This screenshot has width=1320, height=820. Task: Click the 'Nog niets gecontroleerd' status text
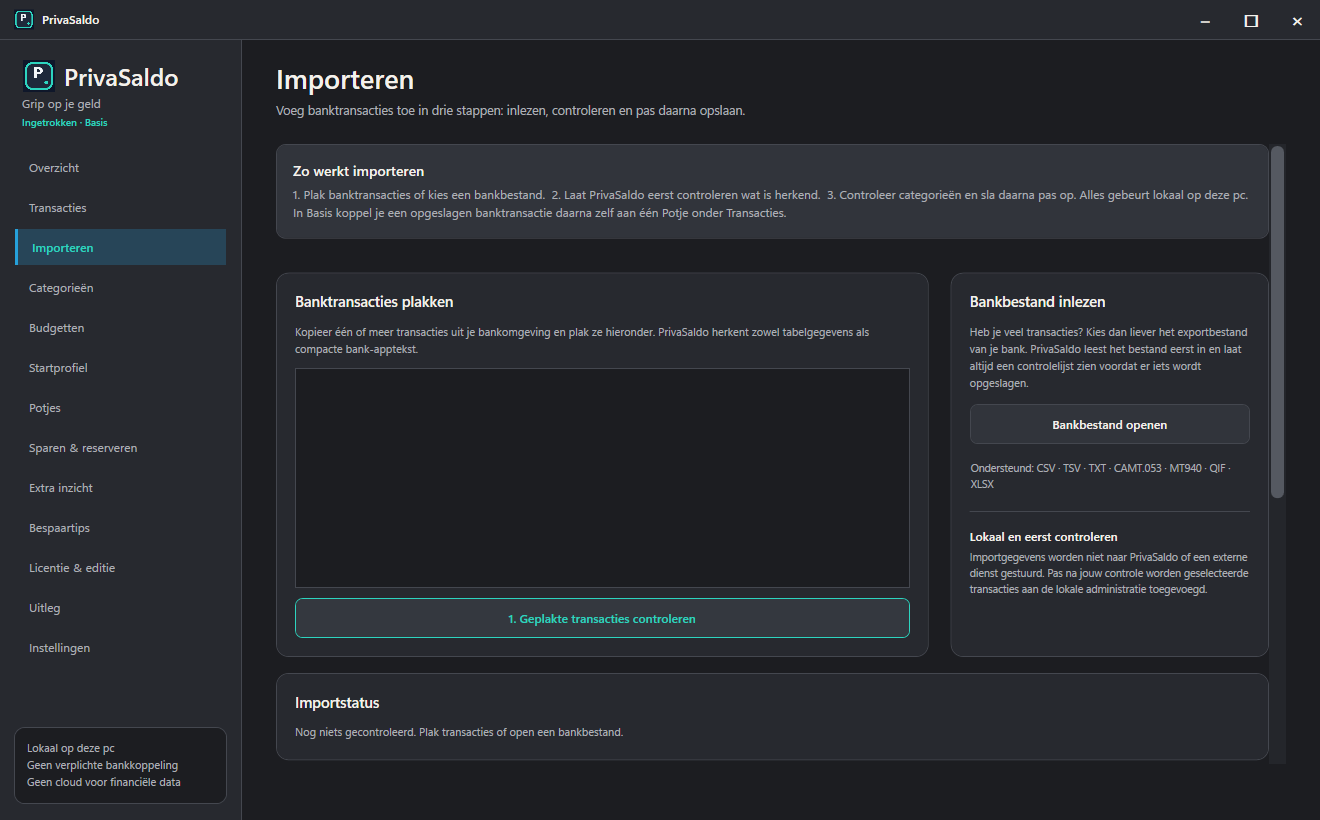coord(459,732)
